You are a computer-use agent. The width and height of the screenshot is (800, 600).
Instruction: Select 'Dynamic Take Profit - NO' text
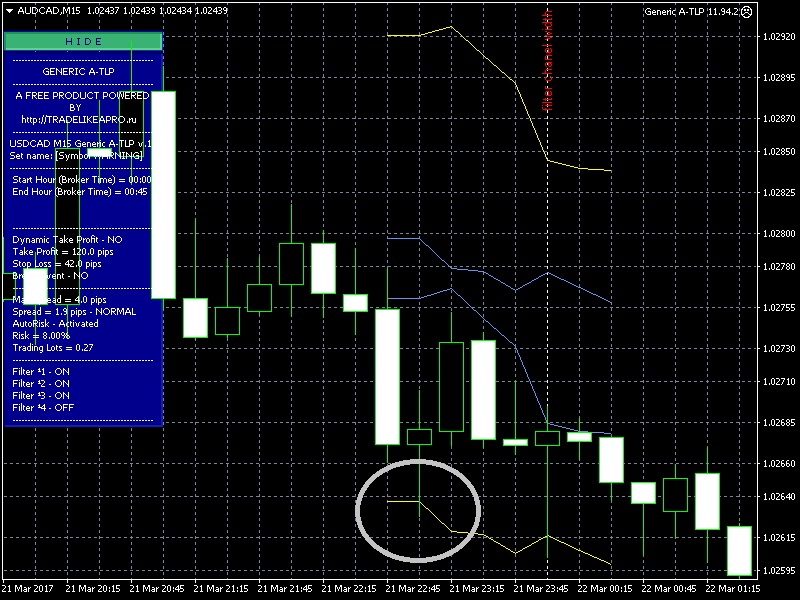point(67,239)
